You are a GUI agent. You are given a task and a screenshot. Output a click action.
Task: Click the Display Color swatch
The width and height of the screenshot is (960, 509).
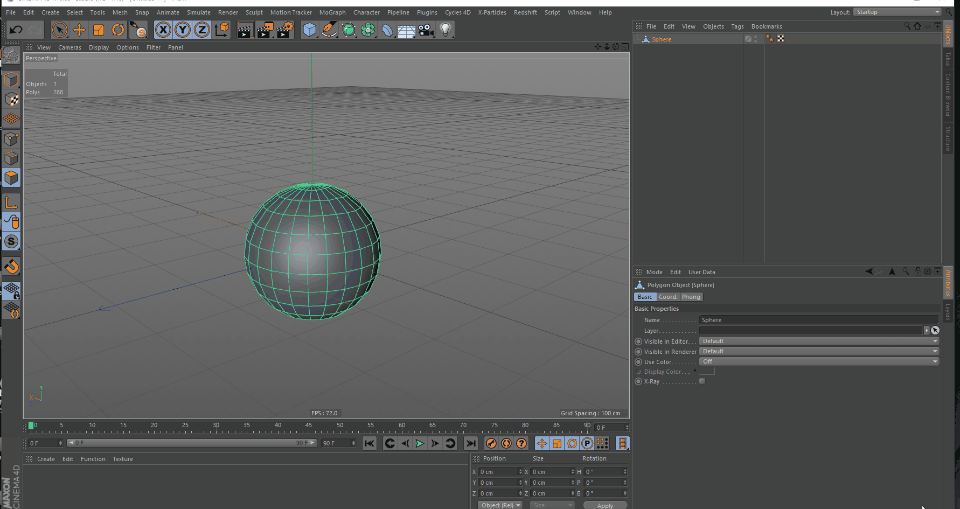pyautogui.click(x=706, y=371)
